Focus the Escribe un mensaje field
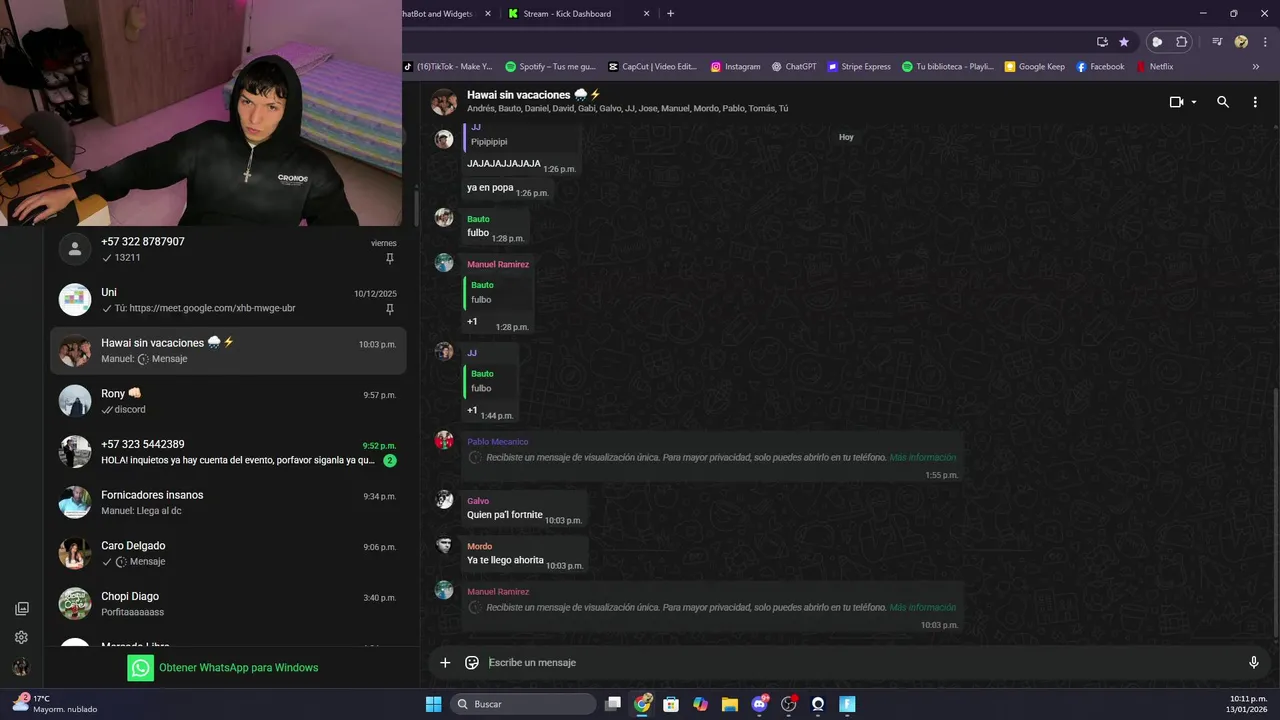The height and width of the screenshot is (720, 1280). 860,662
